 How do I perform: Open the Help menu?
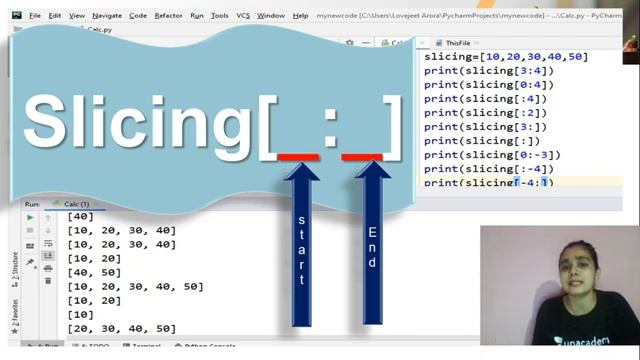click(300, 16)
